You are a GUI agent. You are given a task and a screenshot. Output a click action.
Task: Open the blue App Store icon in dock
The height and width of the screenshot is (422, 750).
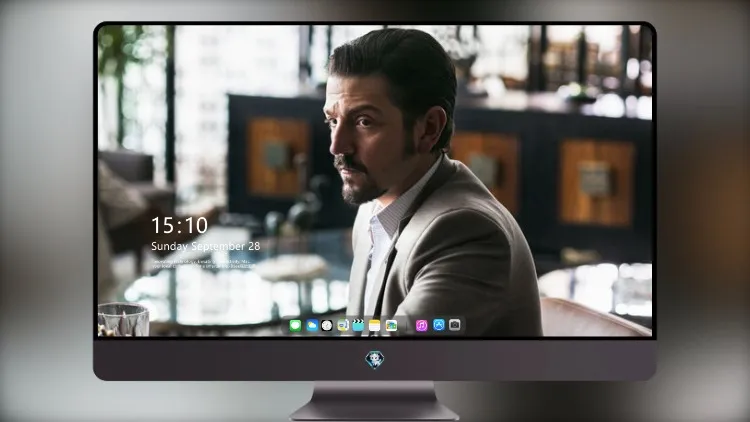439,325
